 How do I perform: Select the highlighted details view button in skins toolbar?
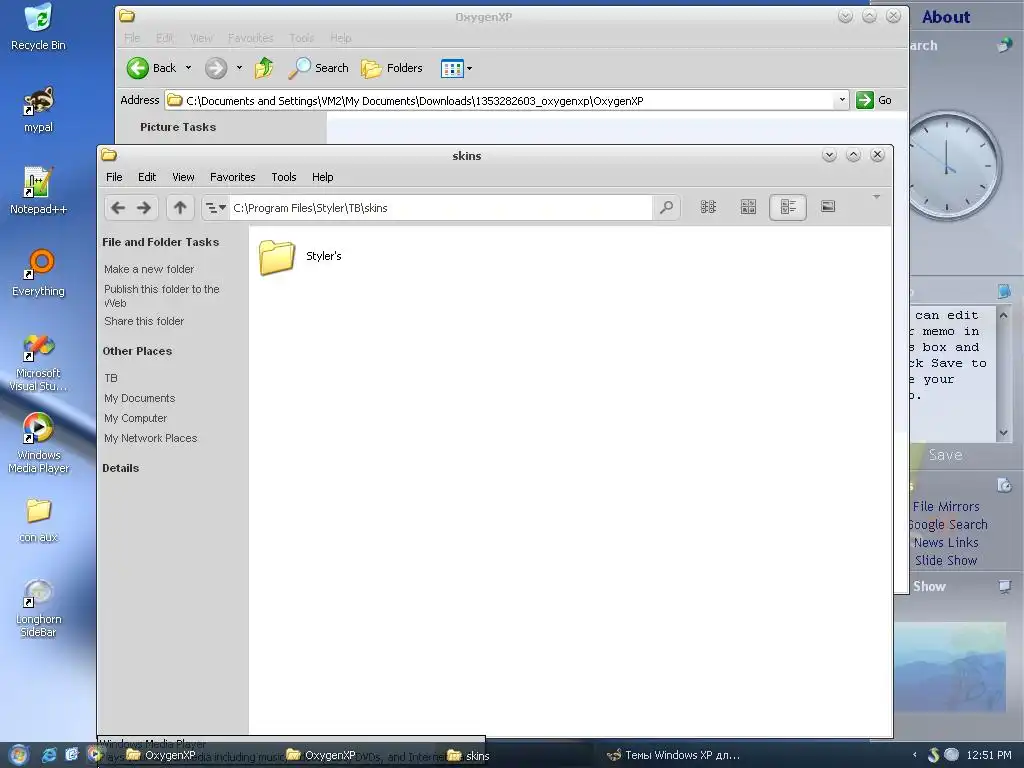(788, 207)
